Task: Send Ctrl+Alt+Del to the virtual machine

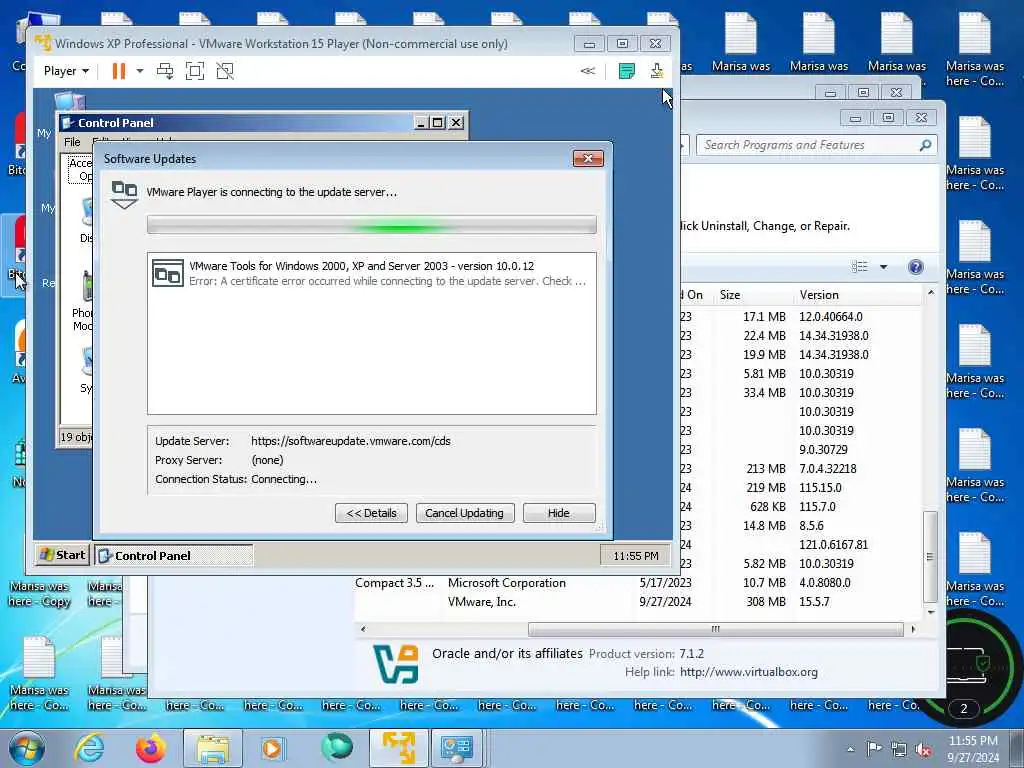Action: click(165, 71)
